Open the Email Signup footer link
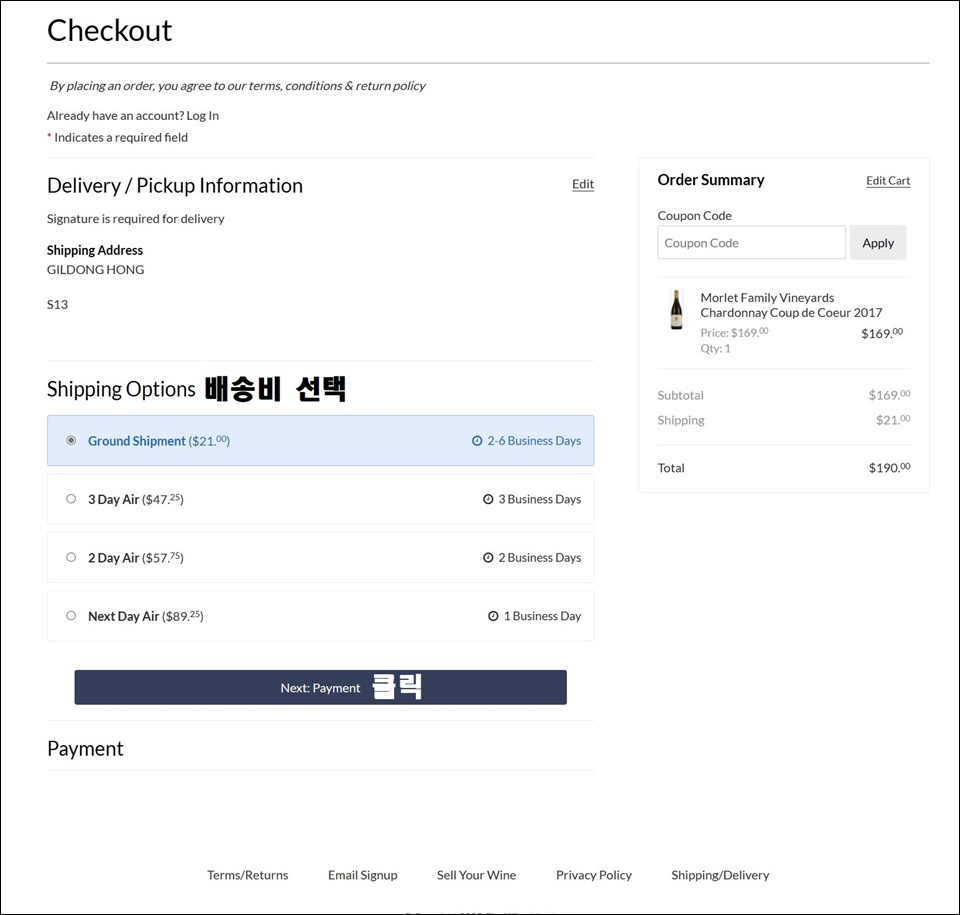Viewport: 960px width, 915px height. click(x=362, y=875)
